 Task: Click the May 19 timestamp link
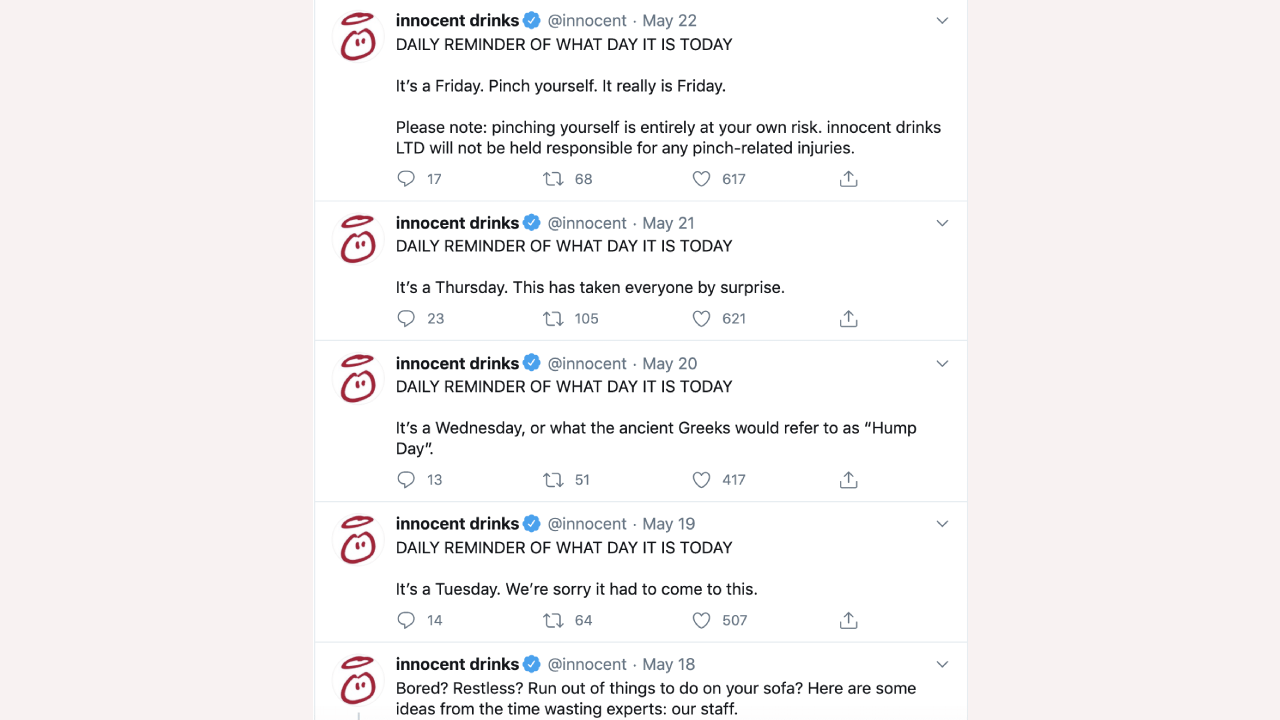click(x=668, y=524)
